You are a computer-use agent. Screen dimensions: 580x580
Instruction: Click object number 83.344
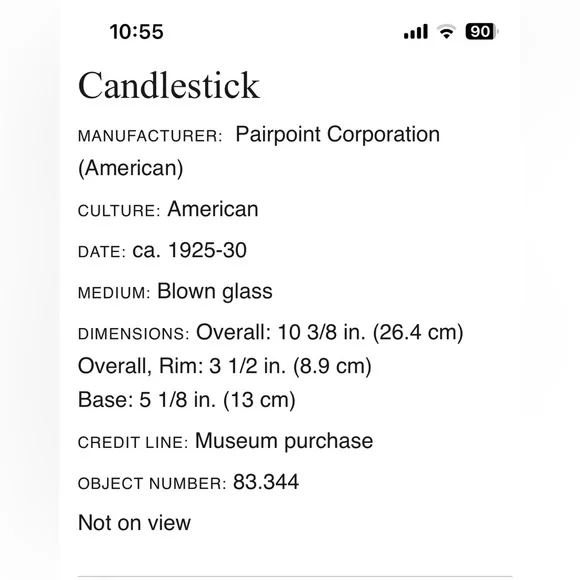[x=266, y=482]
